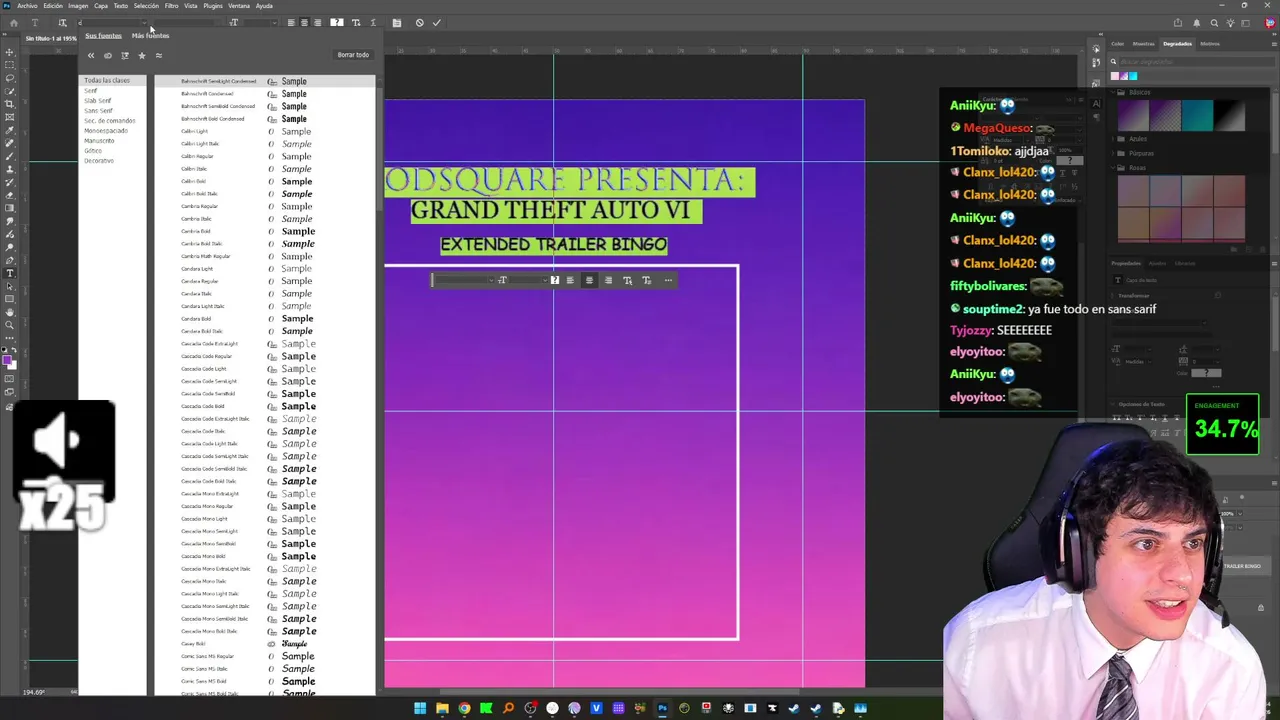Toggle variable fonts filter icon
This screenshot has height=720, width=1280.
(x=124, y=56)
